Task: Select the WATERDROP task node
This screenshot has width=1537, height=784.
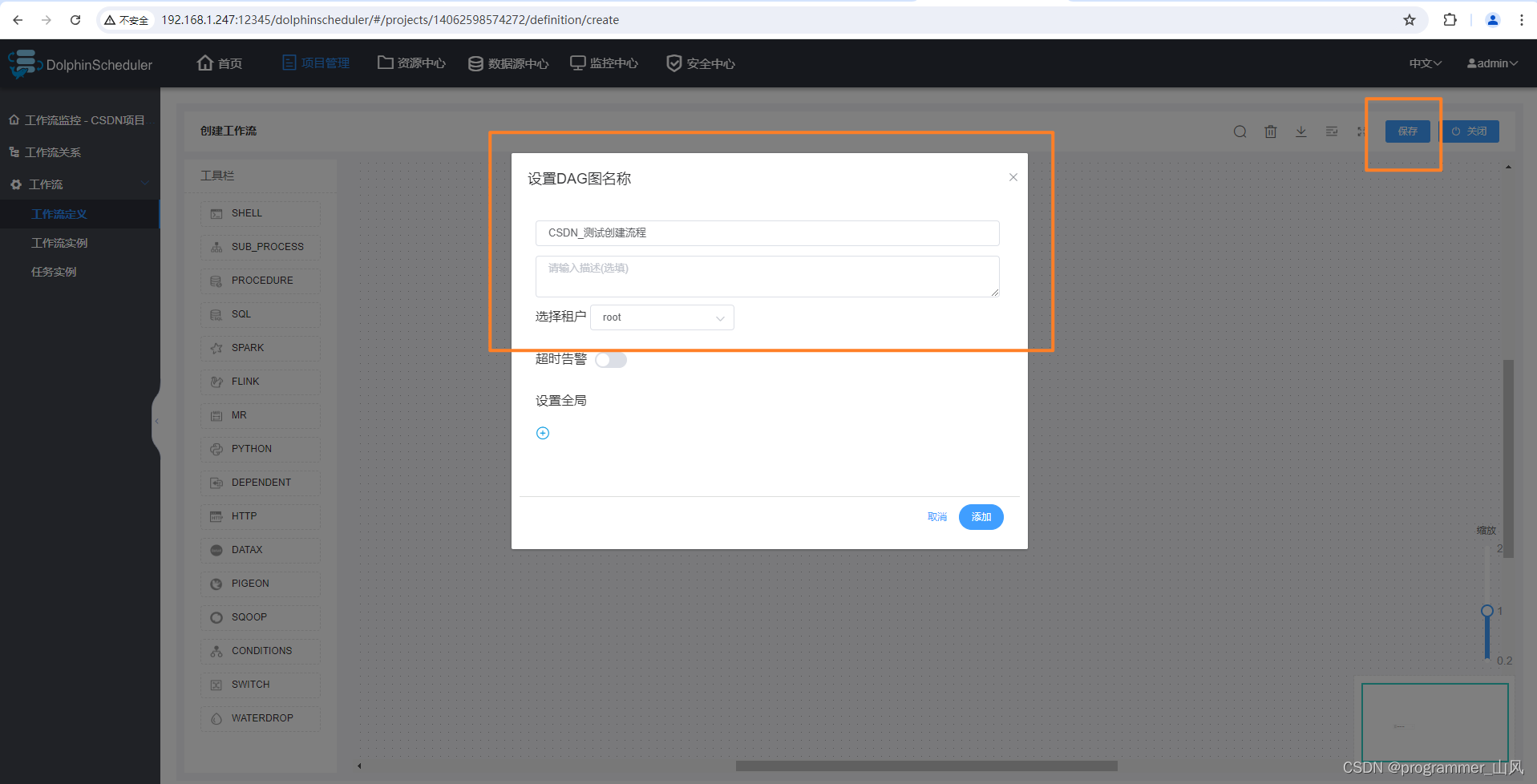Action: [260, 718]
